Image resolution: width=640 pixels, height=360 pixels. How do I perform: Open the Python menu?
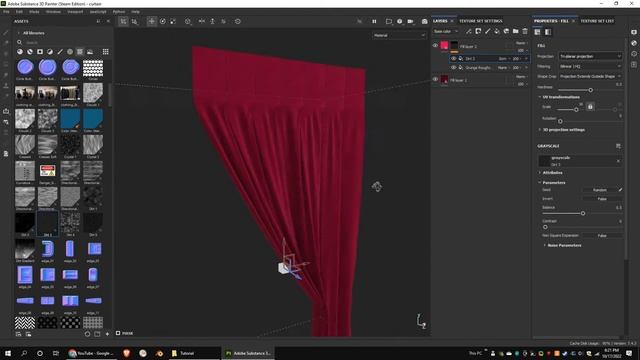click(x=119, y=12)
